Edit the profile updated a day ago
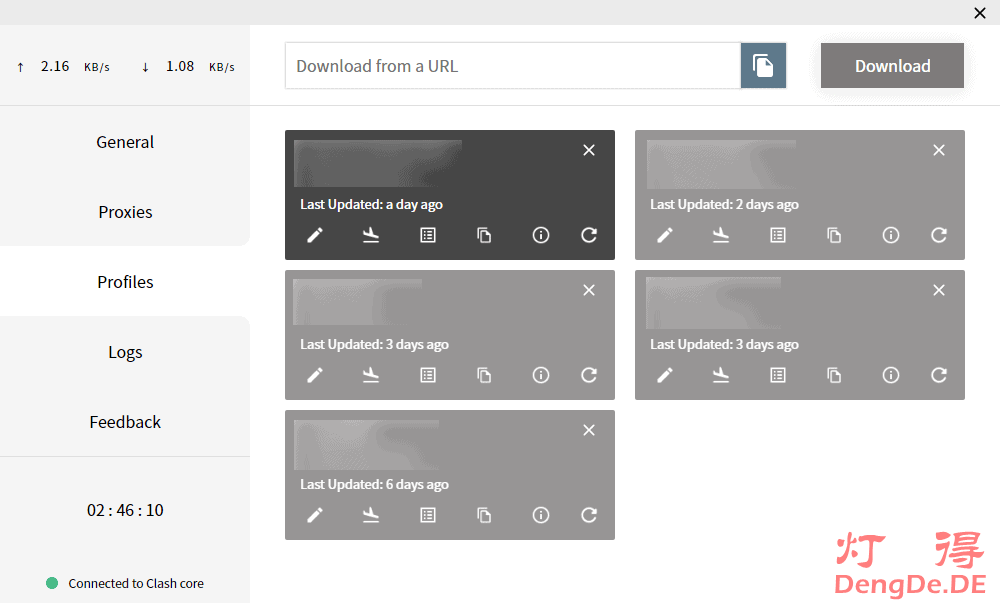1000x603 pixels. pos(315,235)
